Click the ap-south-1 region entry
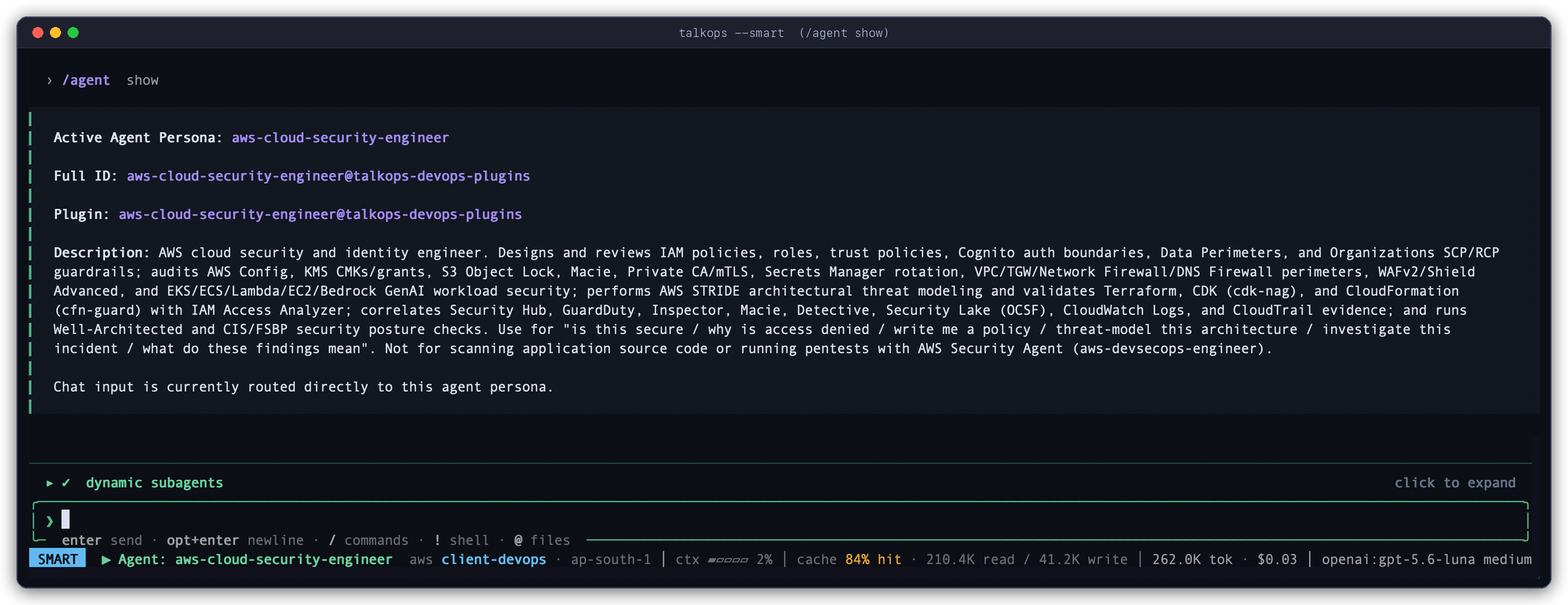This screenshot has height=605, width=1568. (x=610, y=559)
